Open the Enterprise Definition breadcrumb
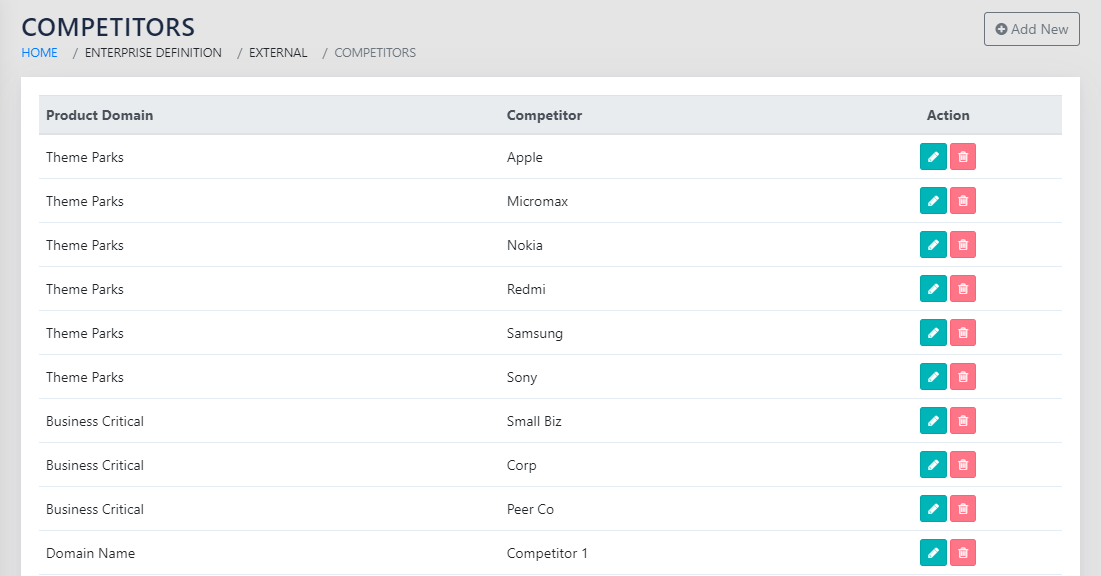The height and width of the screenshot is (576, 1101). pyautogui.click(x=153, y=53)
